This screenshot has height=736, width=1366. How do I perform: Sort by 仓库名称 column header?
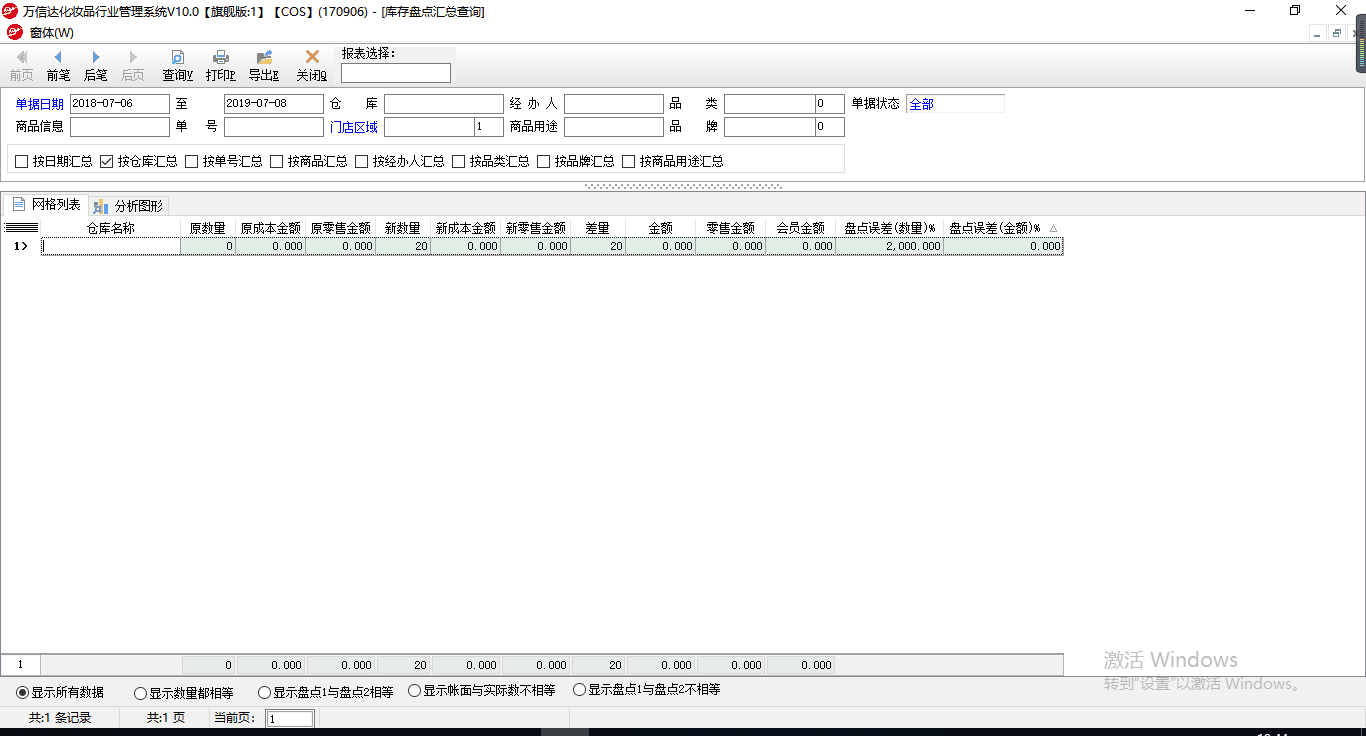(x=110, y=228)
